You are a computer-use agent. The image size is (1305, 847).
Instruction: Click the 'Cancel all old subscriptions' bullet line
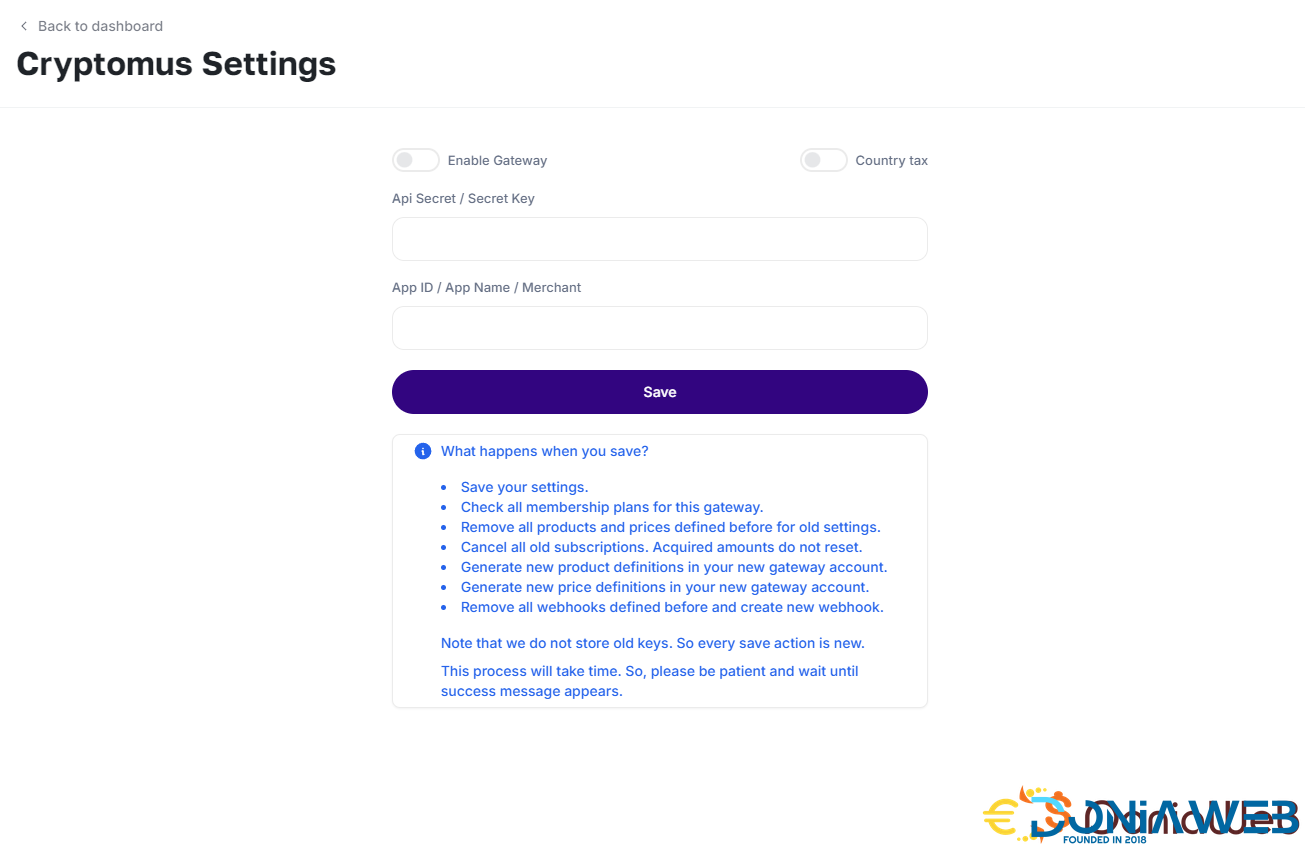pos(661,548)
